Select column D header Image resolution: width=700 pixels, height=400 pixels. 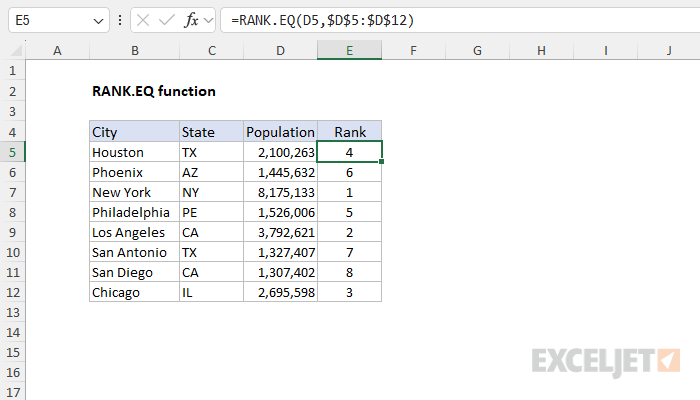tap(280, 50)
